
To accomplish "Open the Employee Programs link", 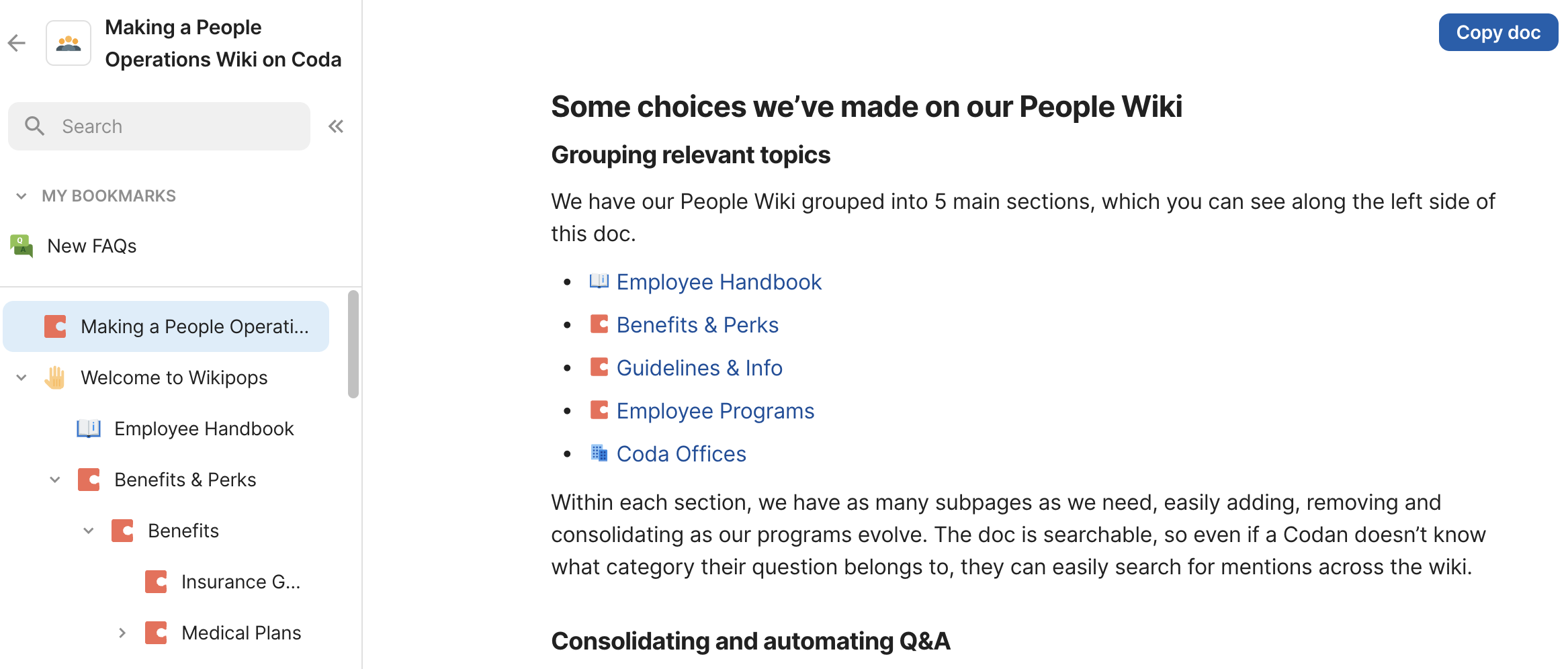I will tap(715, 411).
